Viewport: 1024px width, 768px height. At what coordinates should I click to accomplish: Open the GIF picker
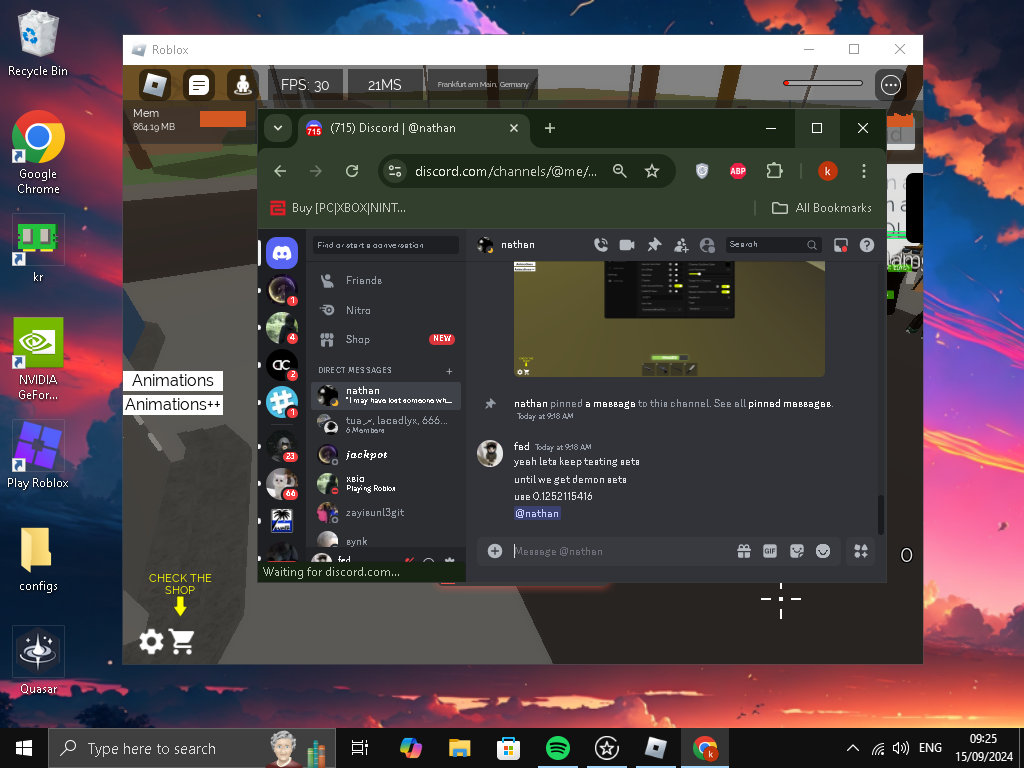pos(770,551)
